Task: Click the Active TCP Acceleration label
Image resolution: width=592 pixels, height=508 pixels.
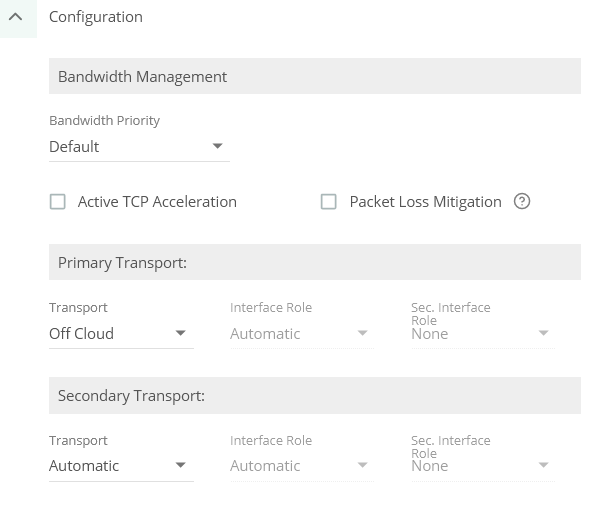Action: click(157, 202)
